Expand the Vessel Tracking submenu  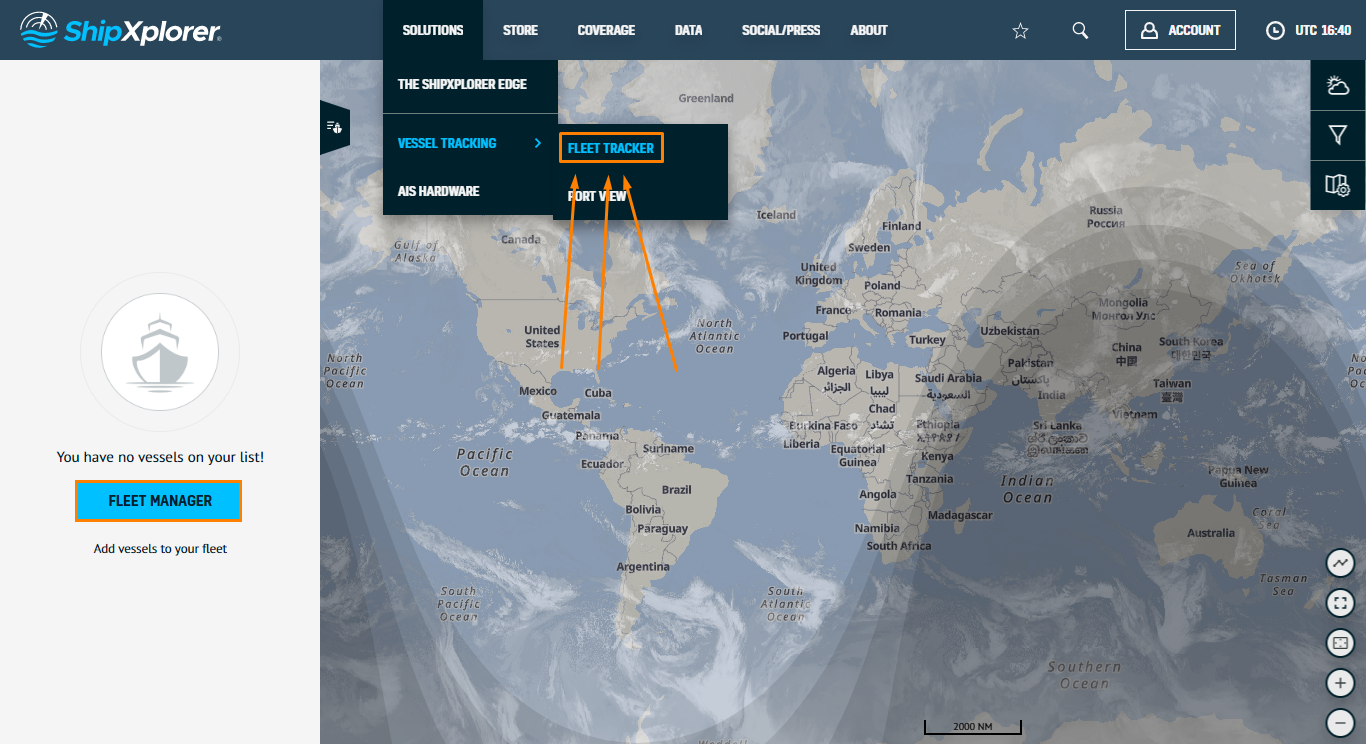click(470, 143)
